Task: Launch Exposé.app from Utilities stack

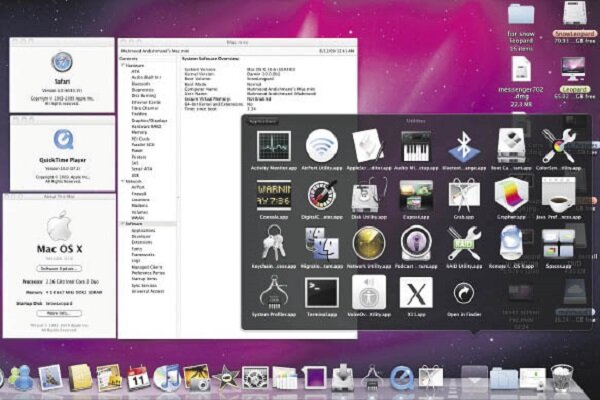Action: [x=416, y=196]
